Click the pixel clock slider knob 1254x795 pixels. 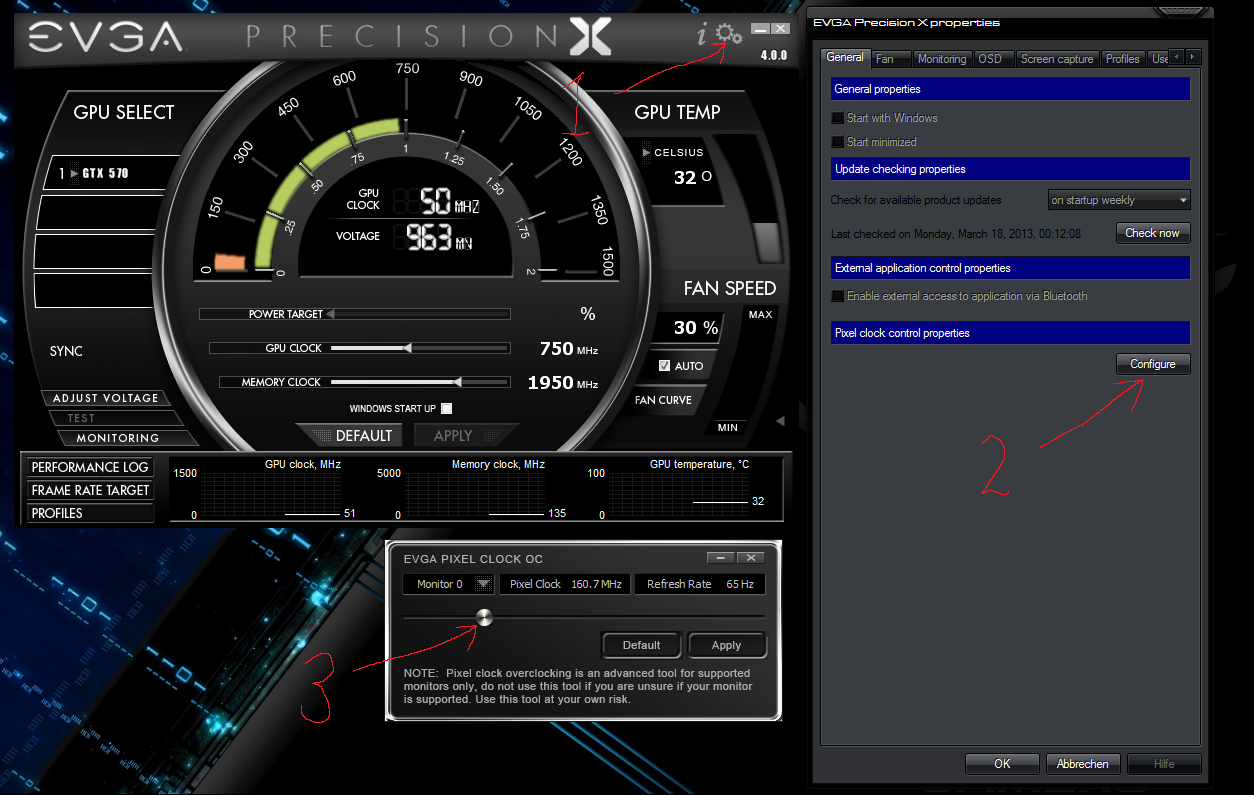tap(485, 617)
